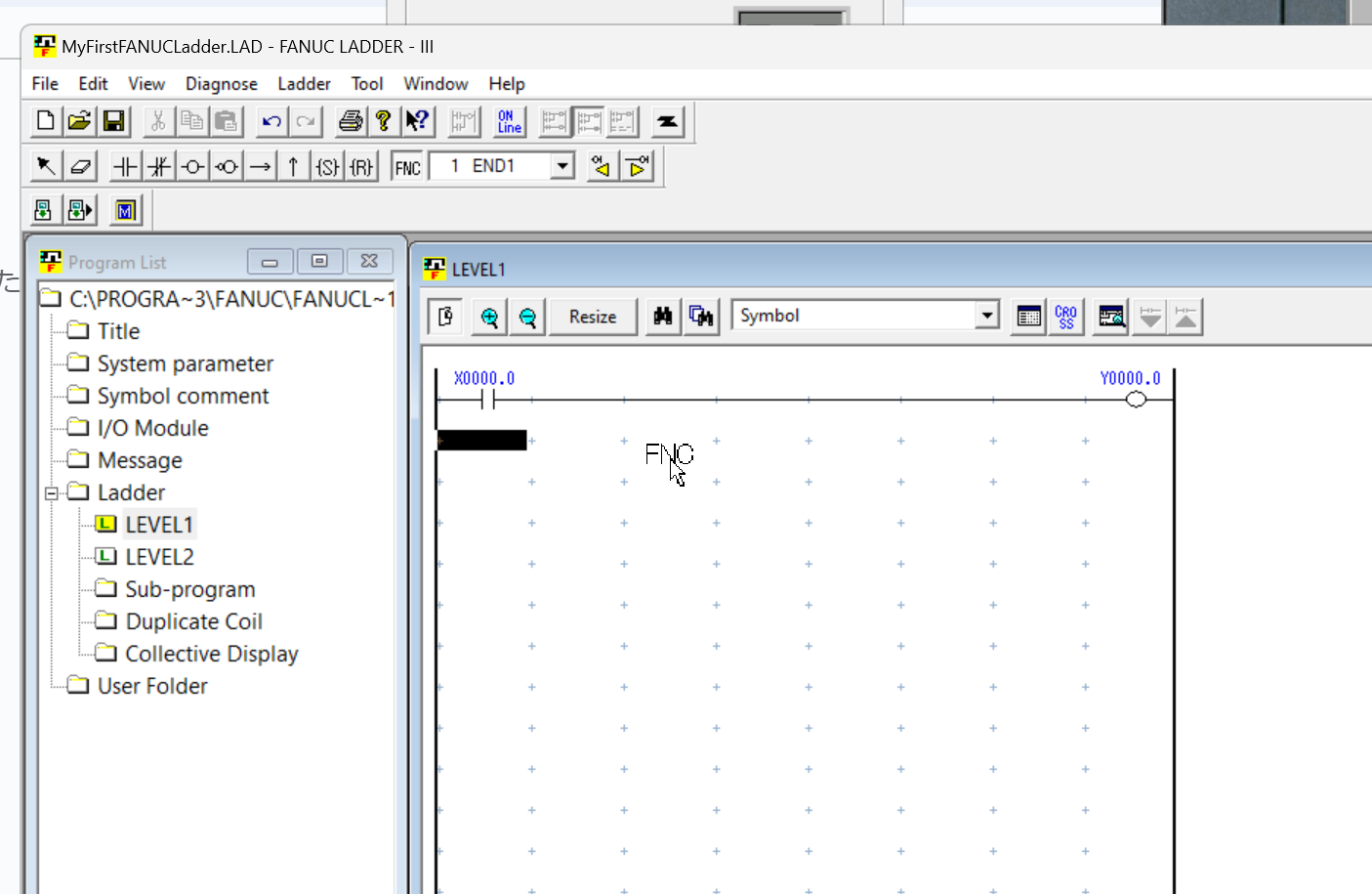This screenshot has height=894, width=1372.
Task: Click the right yellow-arrow search icon beside END1
Action: [x=637, y=166]
